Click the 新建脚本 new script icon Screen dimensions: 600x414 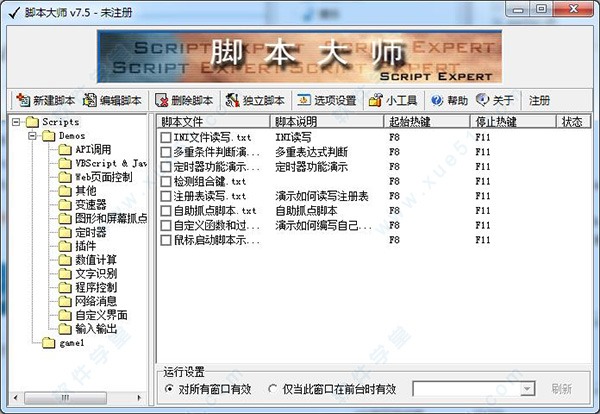23,100
